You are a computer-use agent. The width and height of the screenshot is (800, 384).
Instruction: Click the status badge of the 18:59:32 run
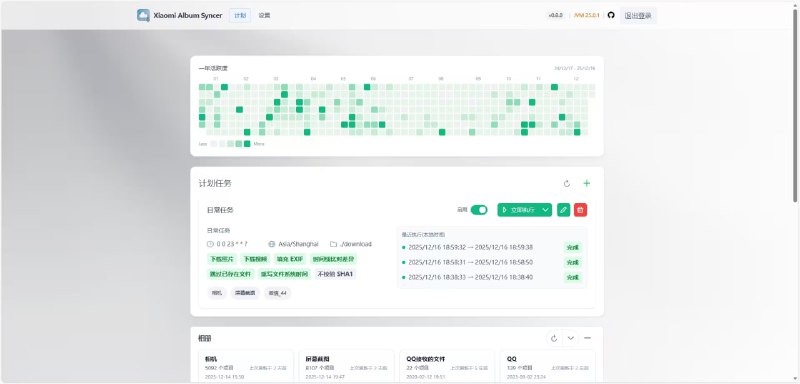(x=572, y=247)
